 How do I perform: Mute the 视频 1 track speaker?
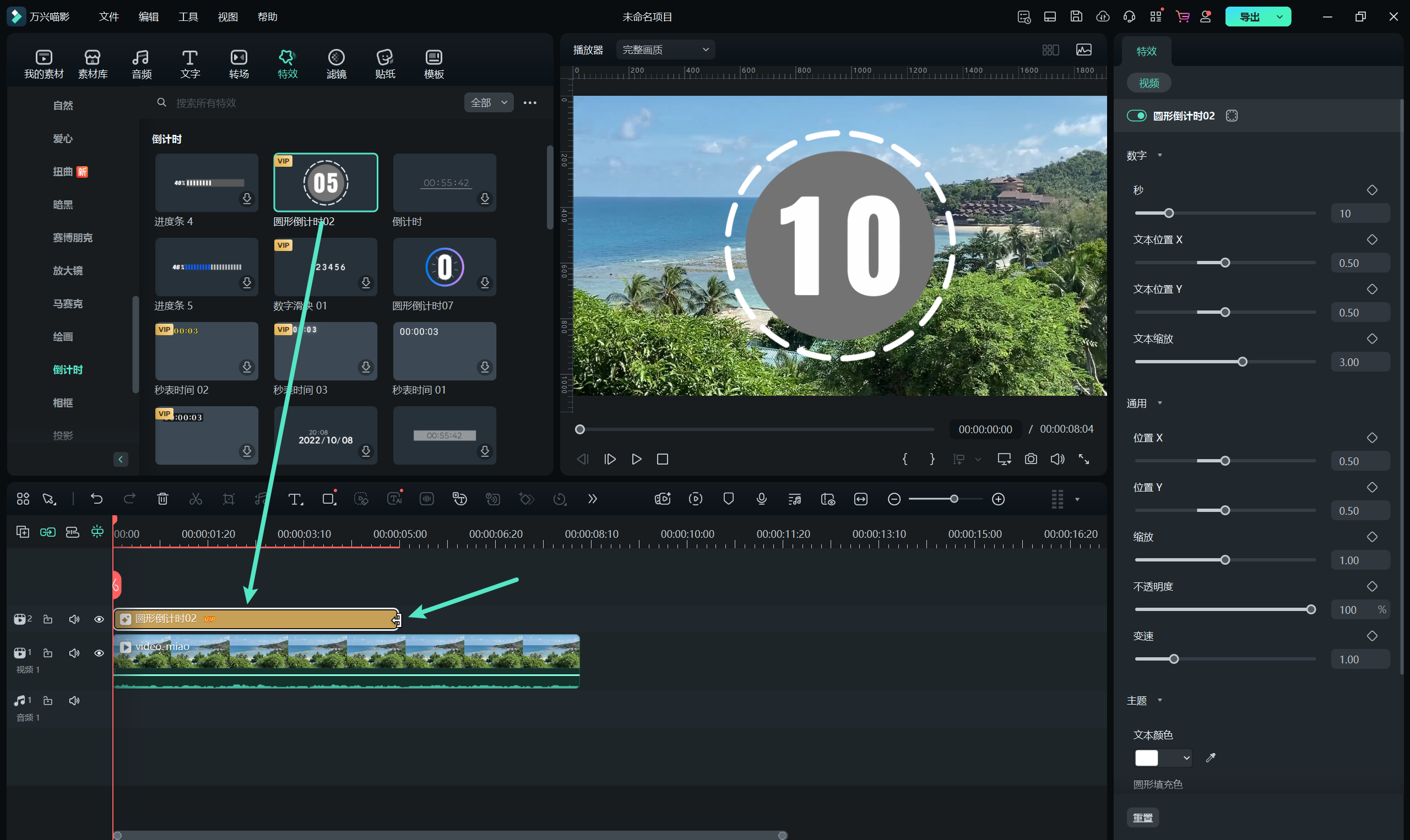[x=74, y=653]
